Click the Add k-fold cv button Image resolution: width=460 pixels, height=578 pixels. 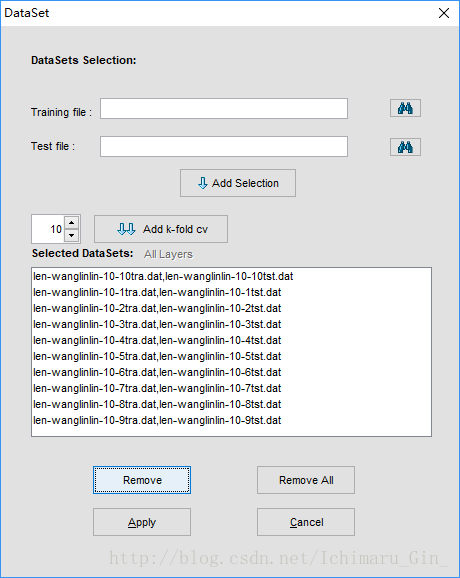161,229
